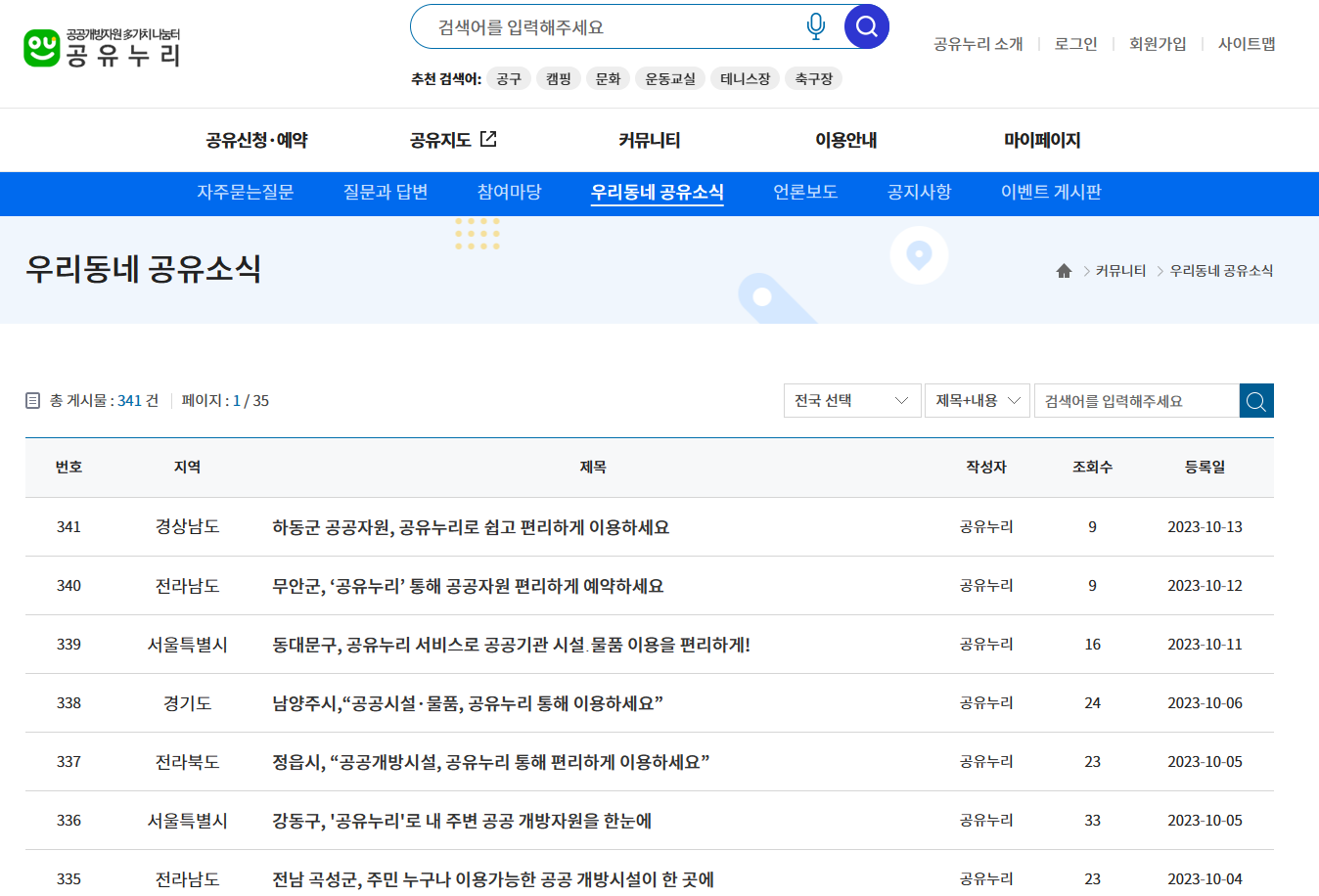Focus the board search input field

tap(1137, 401)
